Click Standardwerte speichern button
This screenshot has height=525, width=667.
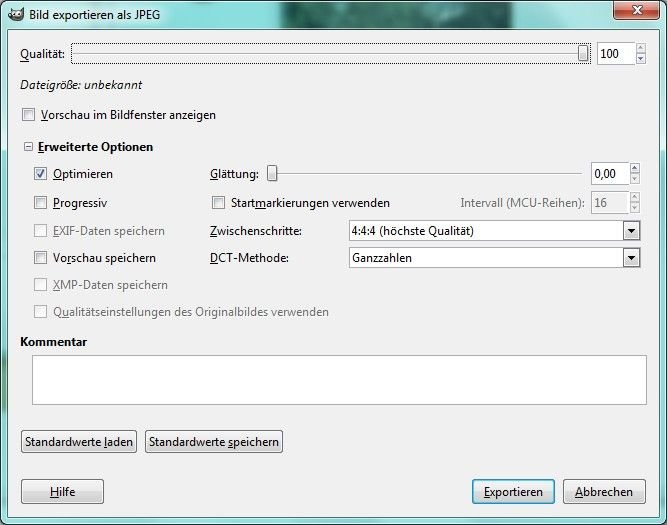click(x=214, y=442)
